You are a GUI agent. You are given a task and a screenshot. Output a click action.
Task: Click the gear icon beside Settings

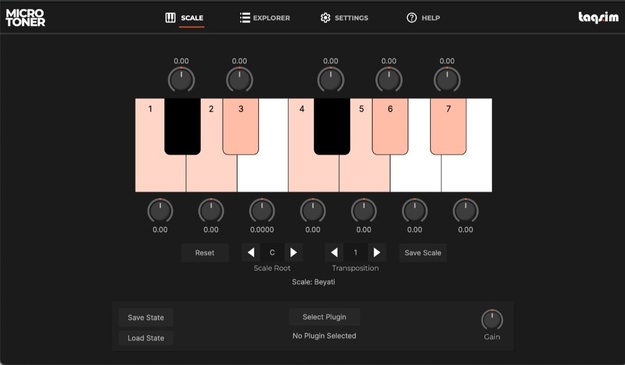[x=326, y=18]
